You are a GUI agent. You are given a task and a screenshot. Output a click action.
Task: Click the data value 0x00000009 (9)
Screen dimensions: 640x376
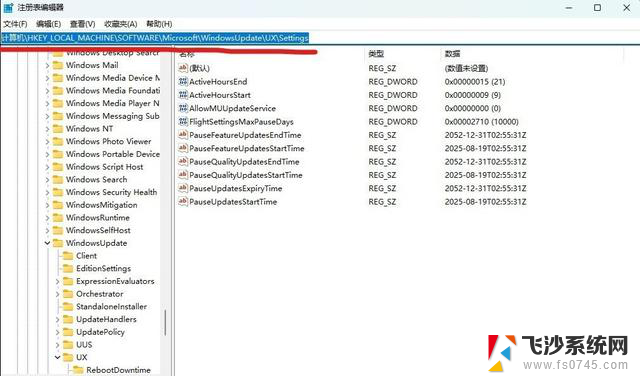[x=473, y=95]
